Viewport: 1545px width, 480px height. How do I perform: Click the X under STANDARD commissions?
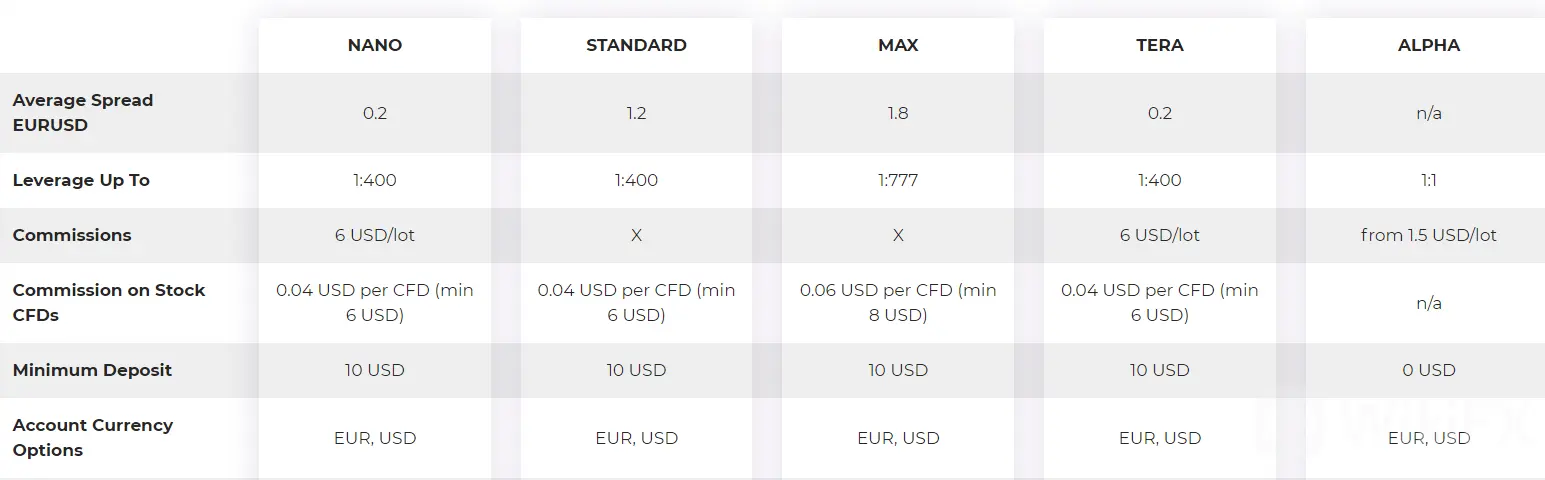coord(636,235)
